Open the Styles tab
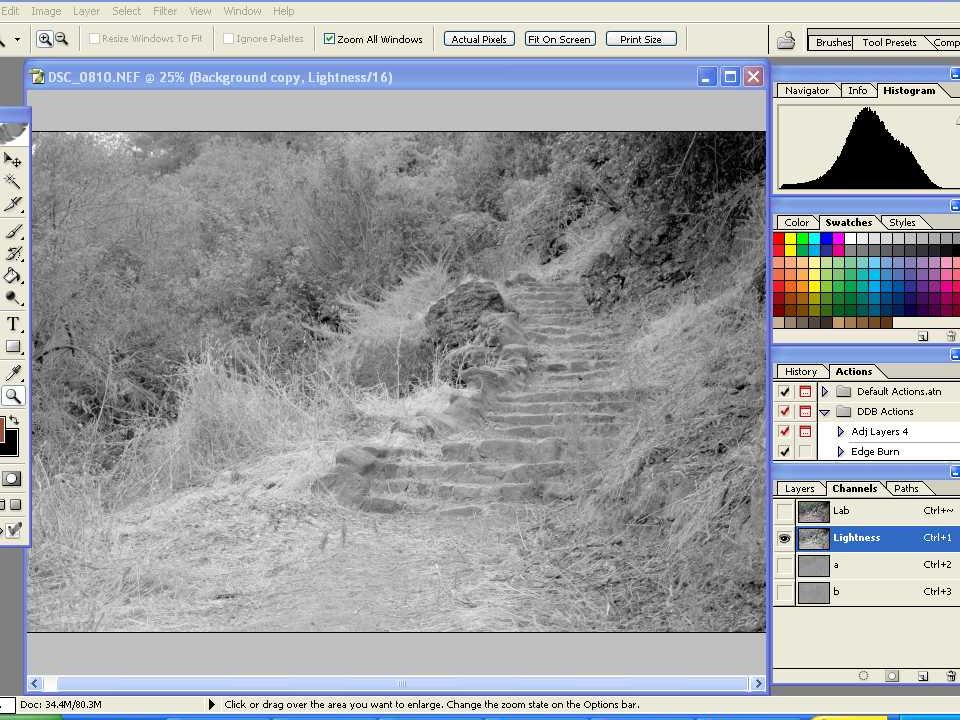 tap(902, 223)
